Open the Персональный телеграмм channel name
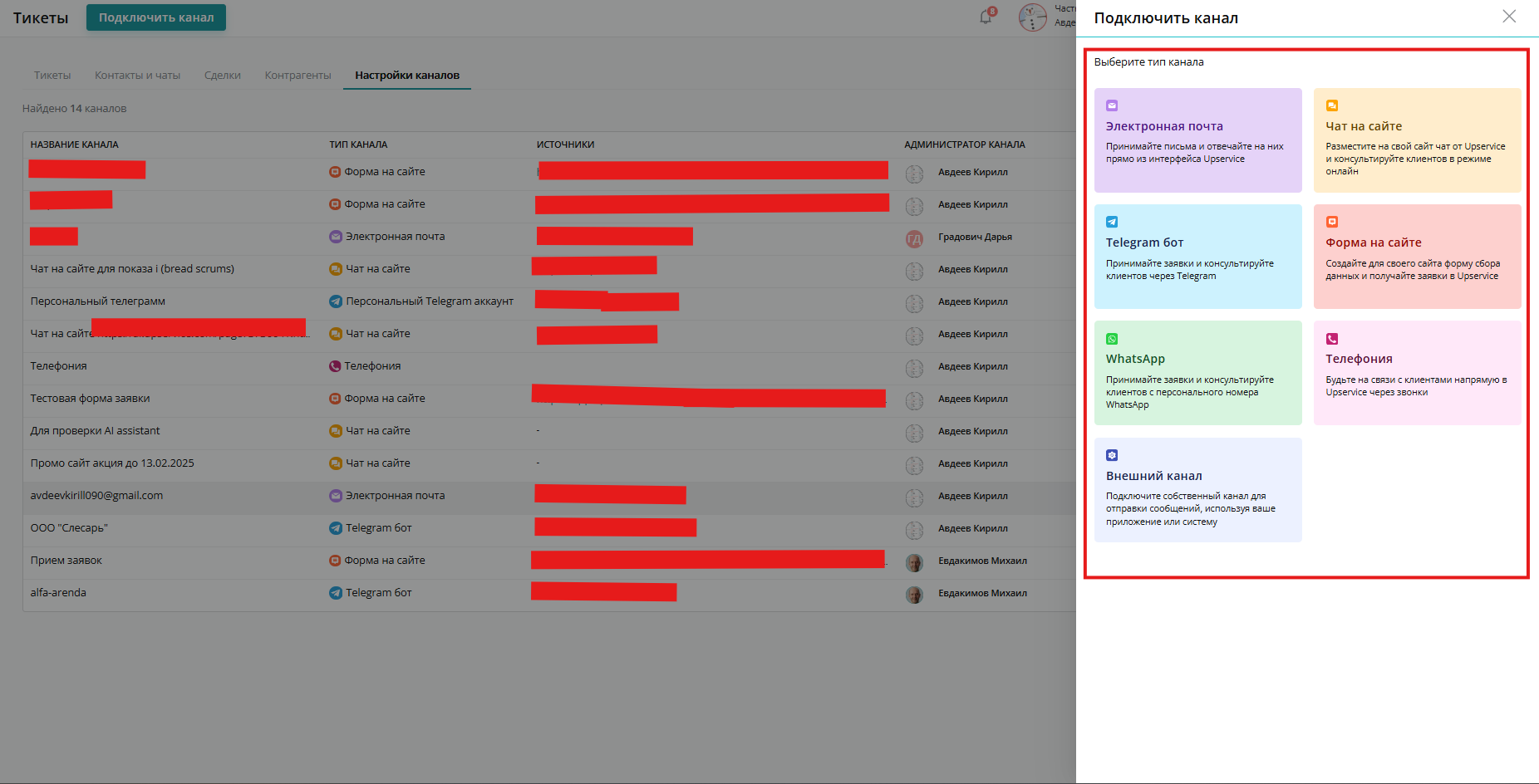This screenshot has height=784, width=1539. coord(98,301)
